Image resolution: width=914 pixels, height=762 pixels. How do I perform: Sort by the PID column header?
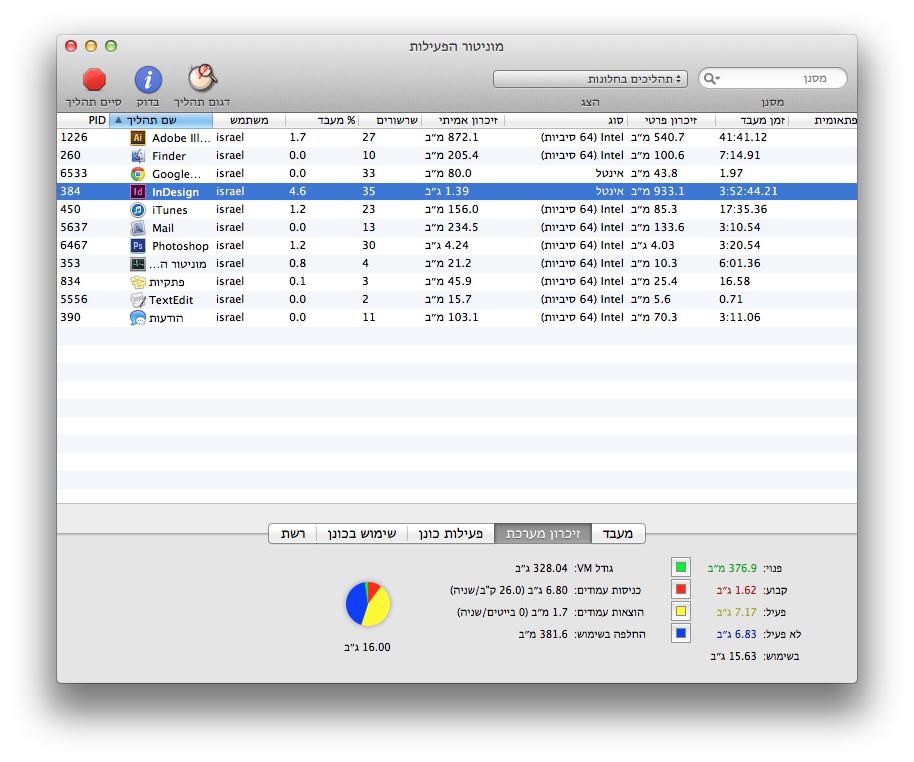[83, 120]
